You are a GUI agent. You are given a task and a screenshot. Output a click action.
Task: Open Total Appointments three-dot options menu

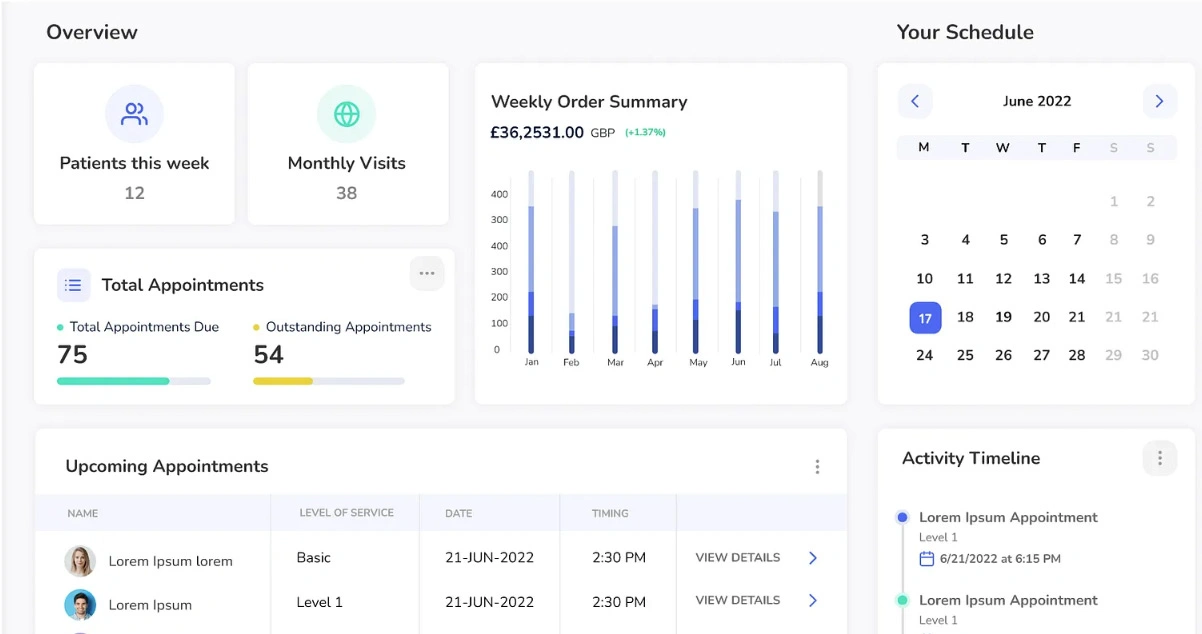coord(427,273)
